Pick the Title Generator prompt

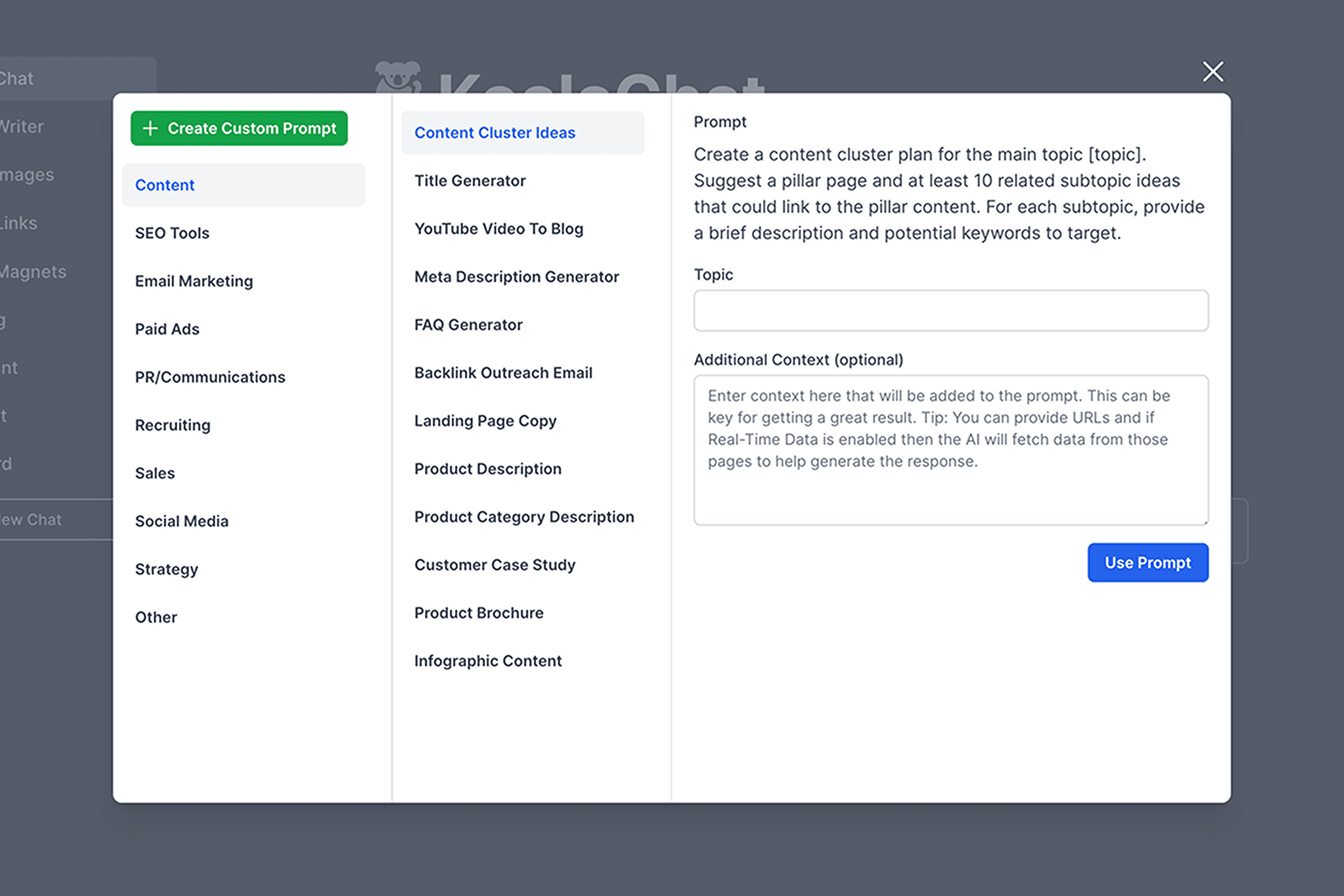pyautogui.click(x=470, y=180)
